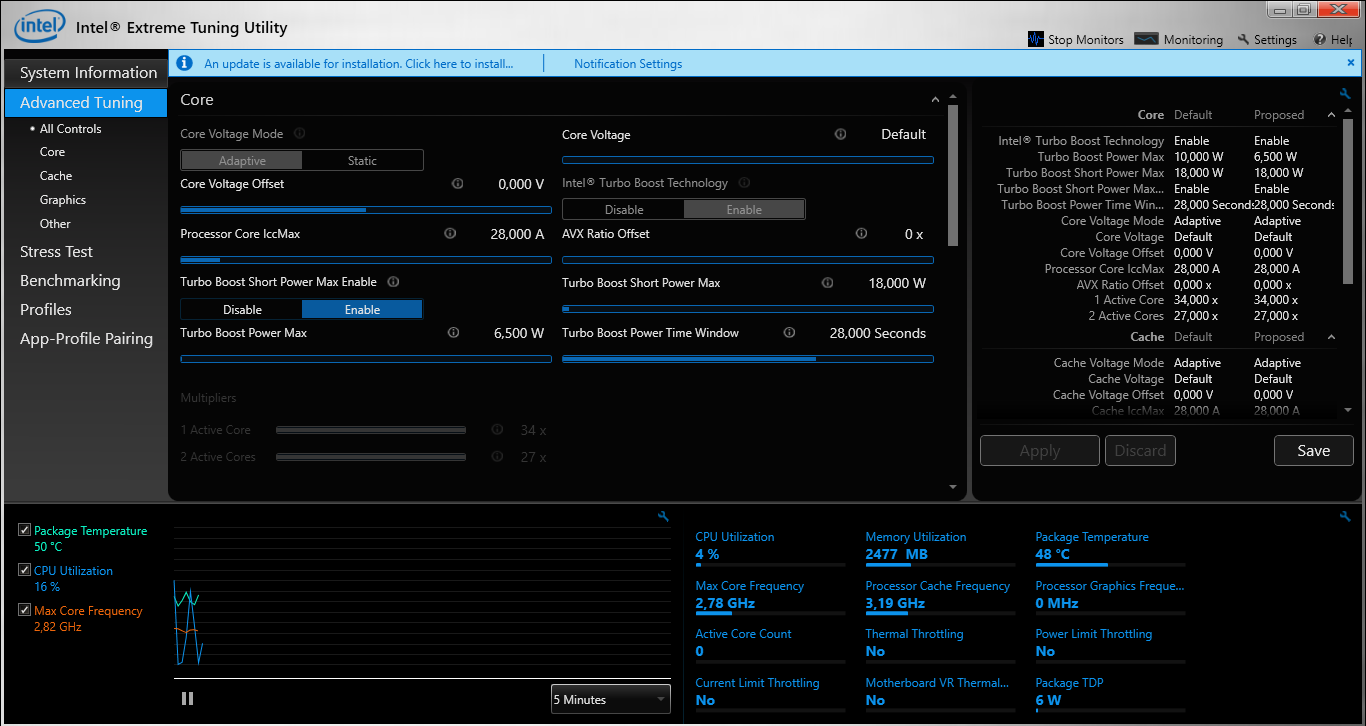Open the System Information section
1366x726 pixels.
pos(86,73)
